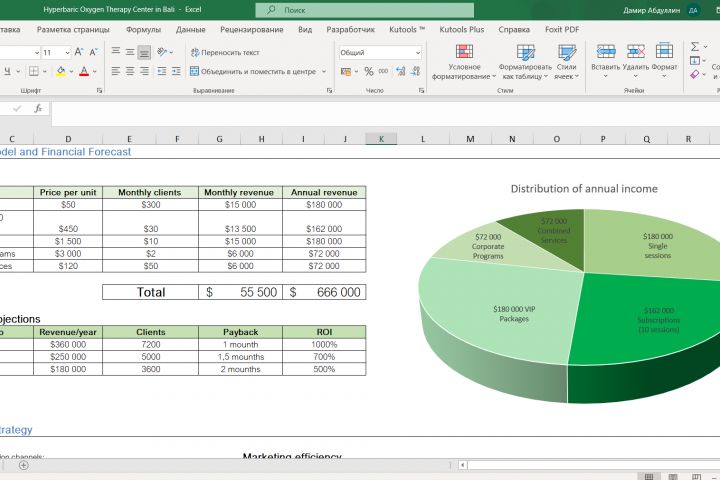Open Стили ячеек gallery
The height and width of the screenshot is (480, 720).
[566, 62]
